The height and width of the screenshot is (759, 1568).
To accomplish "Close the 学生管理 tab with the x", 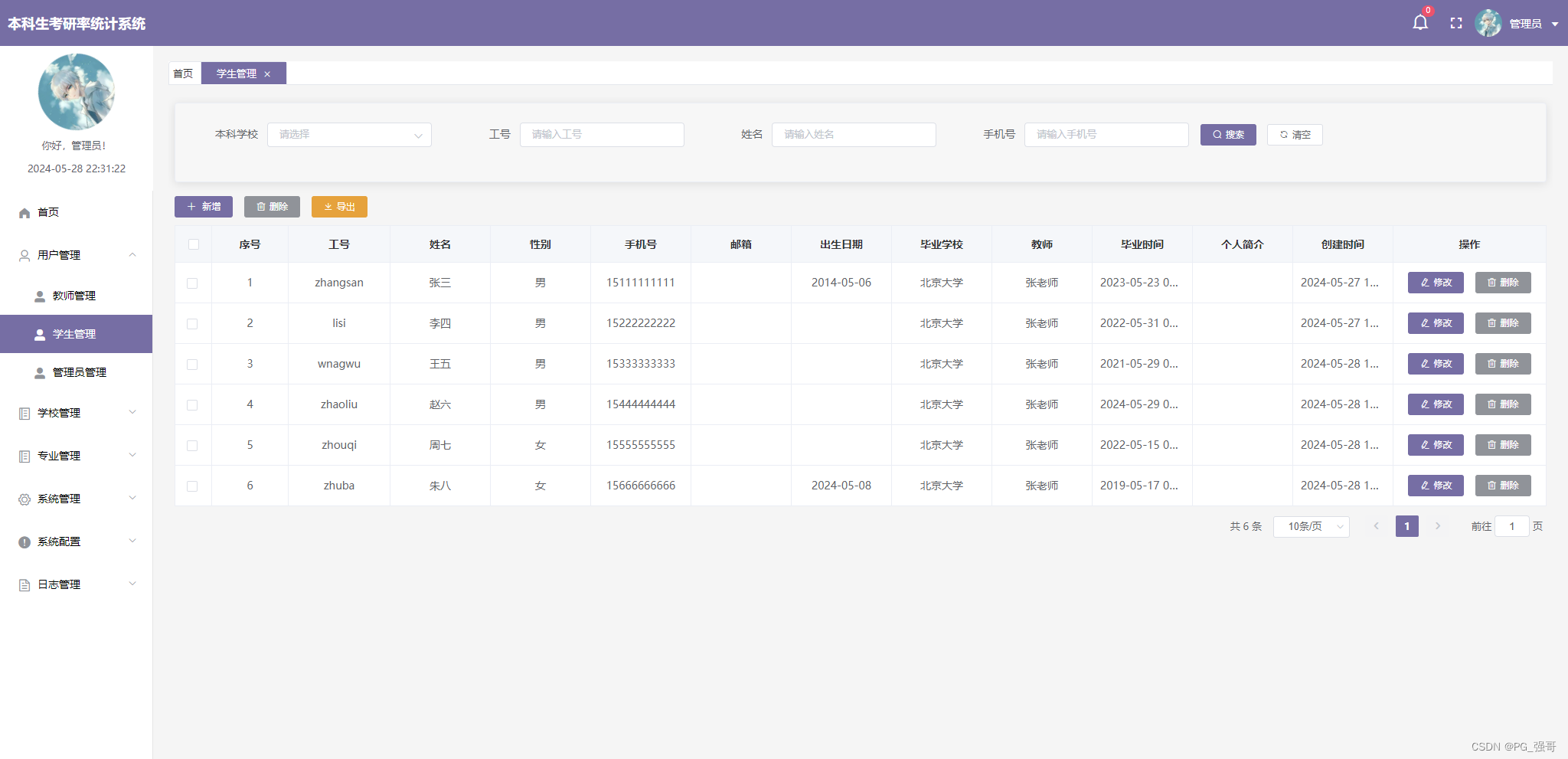I will pos(267,74).
